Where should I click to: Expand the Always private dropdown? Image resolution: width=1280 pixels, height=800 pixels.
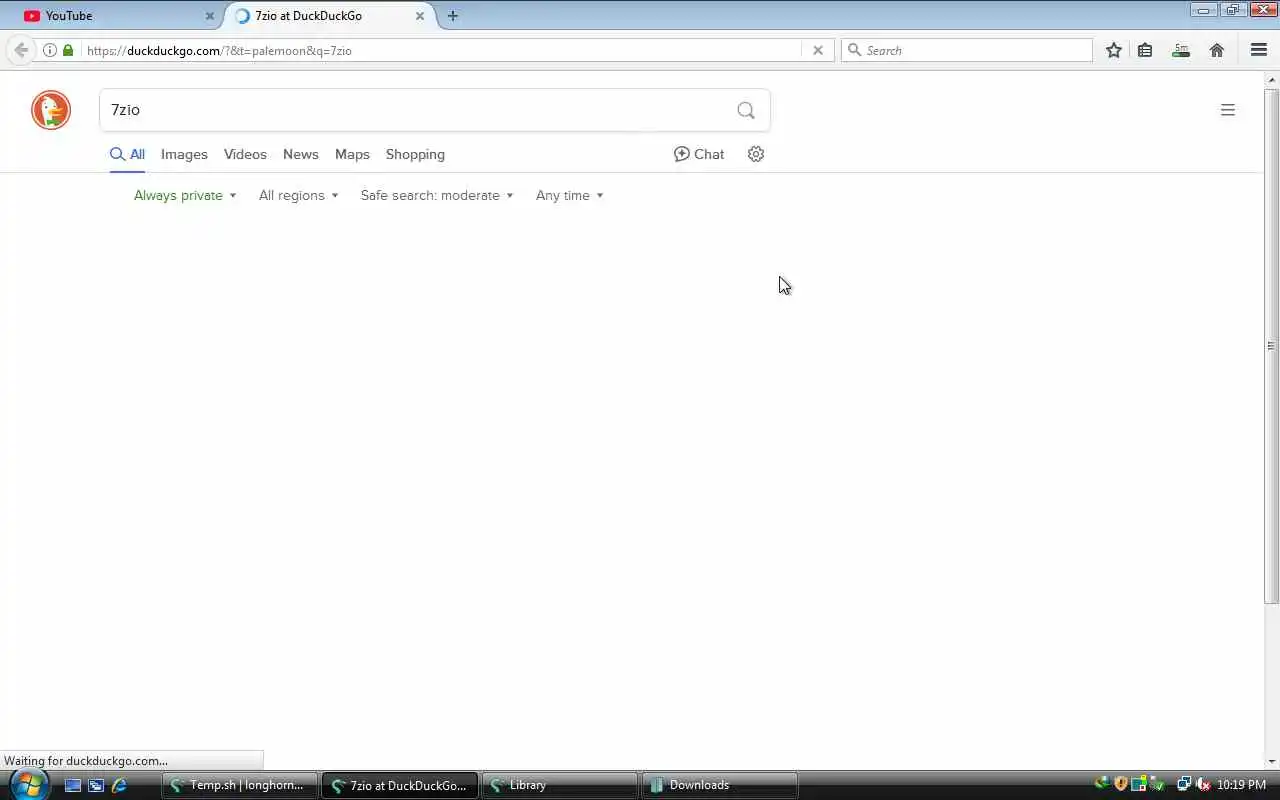[x=185, y=195]
